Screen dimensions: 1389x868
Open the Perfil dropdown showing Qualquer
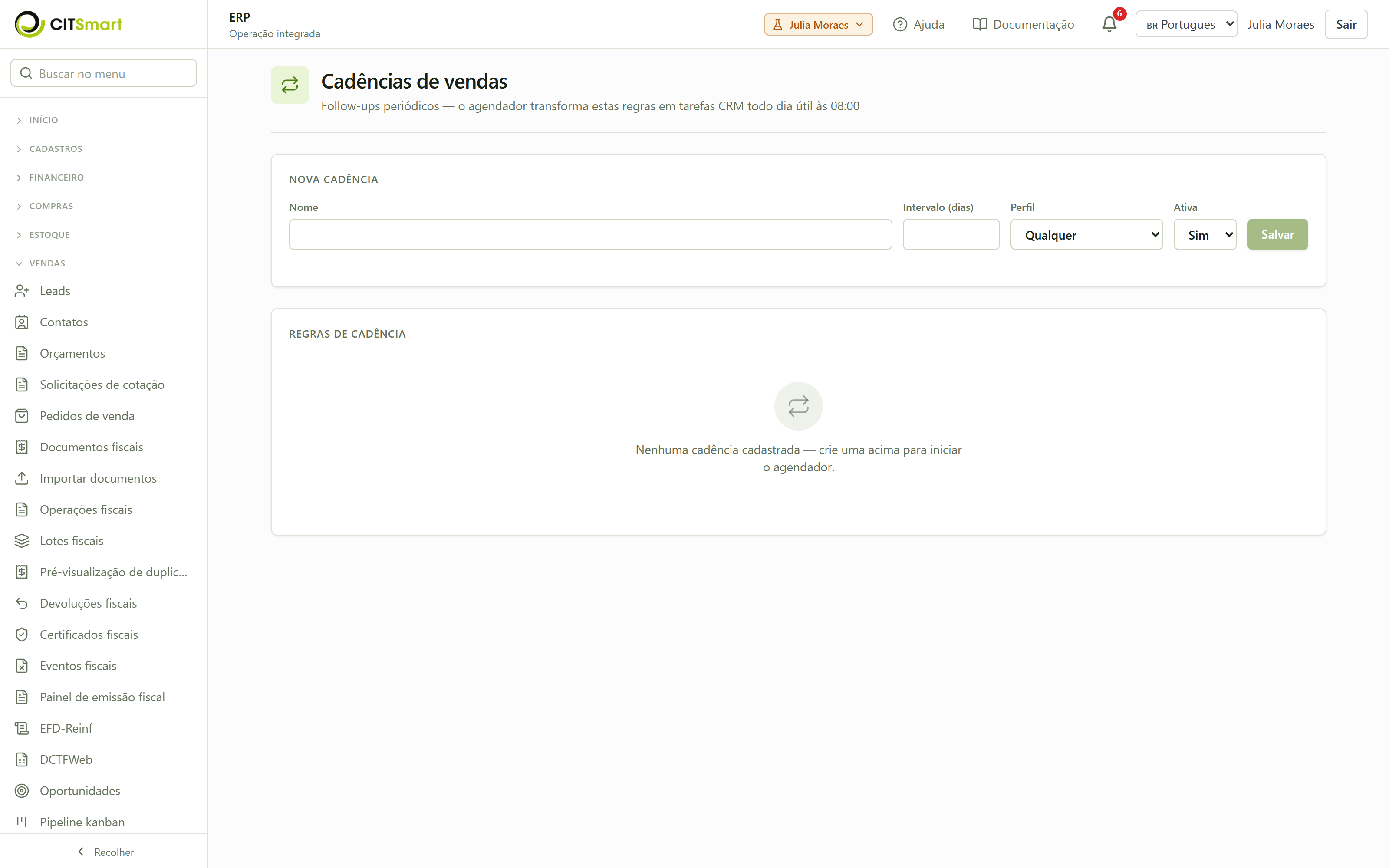[1086, 235]
